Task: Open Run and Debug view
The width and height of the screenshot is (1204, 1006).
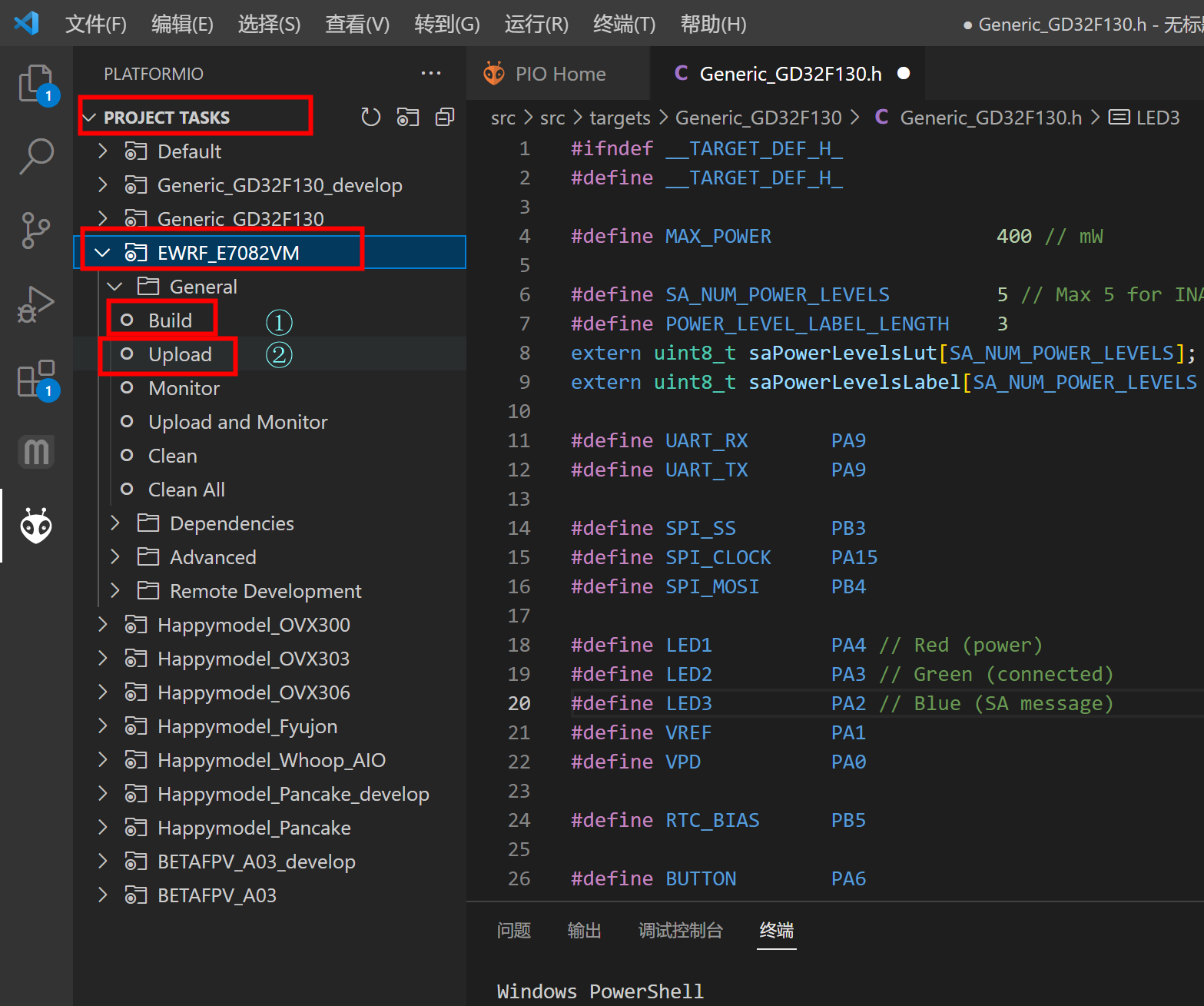Action: pyautogui.click(x=35, y=304)
